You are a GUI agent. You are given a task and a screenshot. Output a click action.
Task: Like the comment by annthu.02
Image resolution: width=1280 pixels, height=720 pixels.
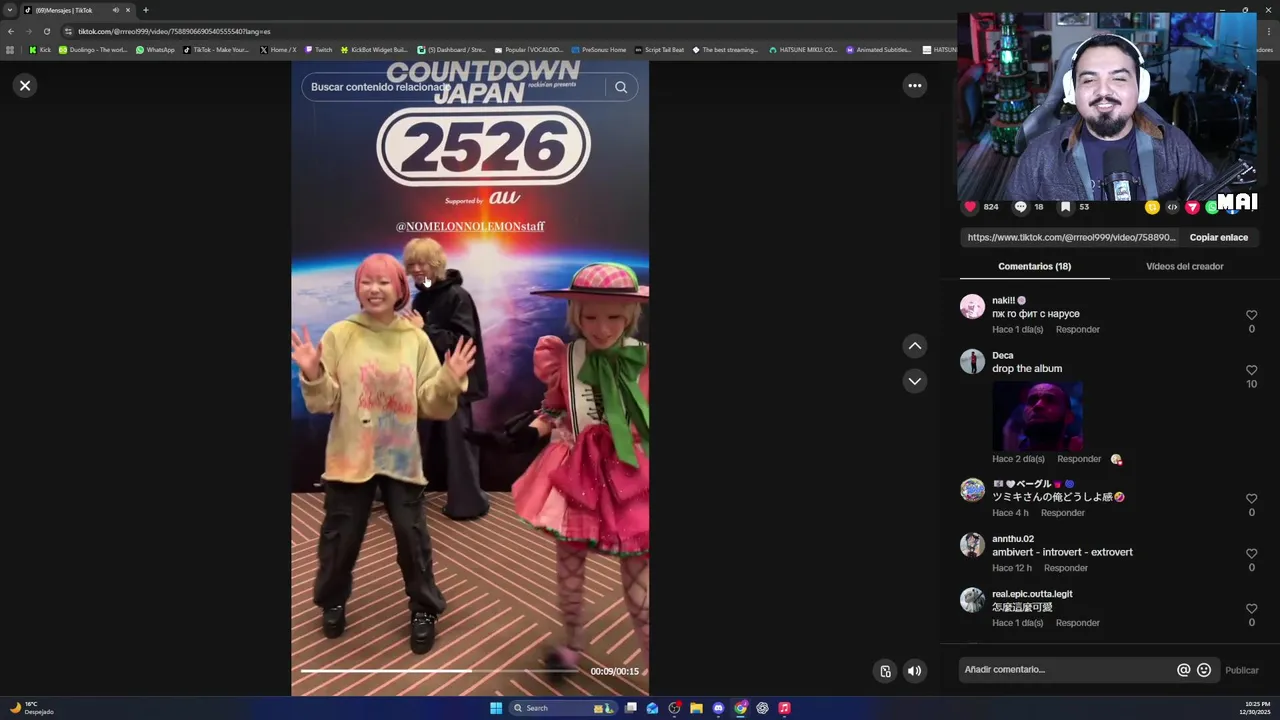tap(1251, 553)
